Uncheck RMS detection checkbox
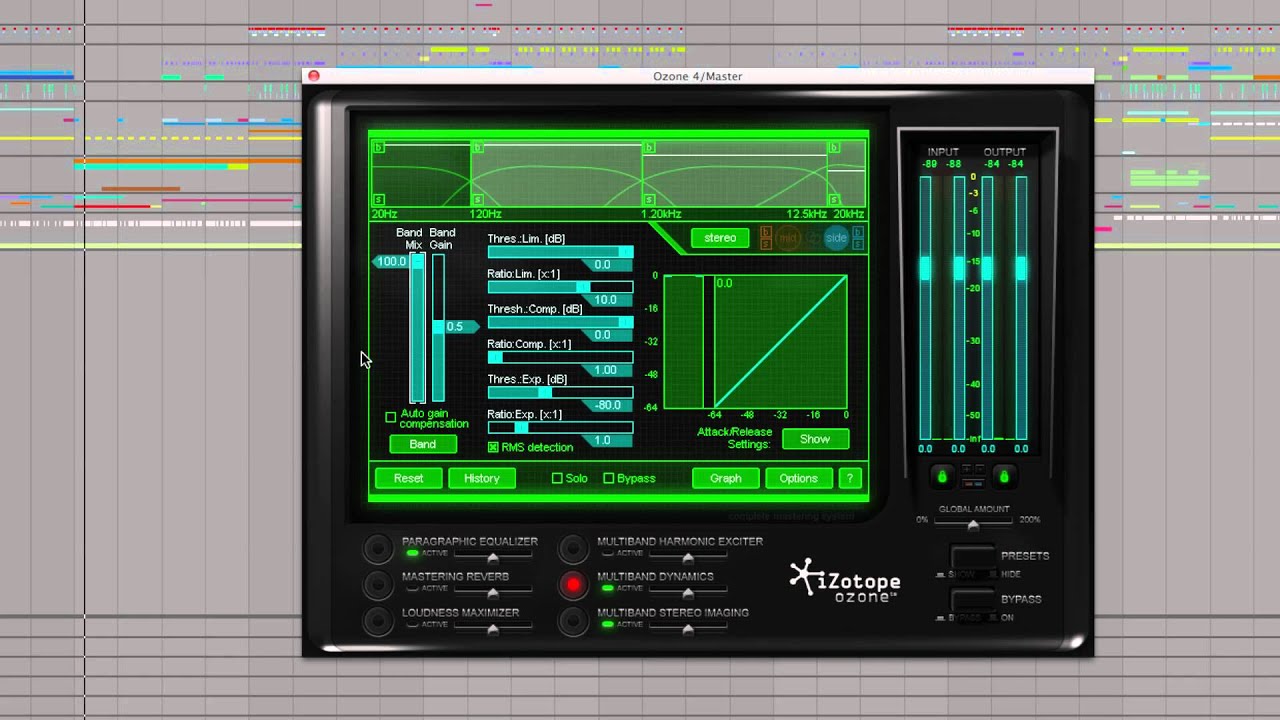 [493, 447]
